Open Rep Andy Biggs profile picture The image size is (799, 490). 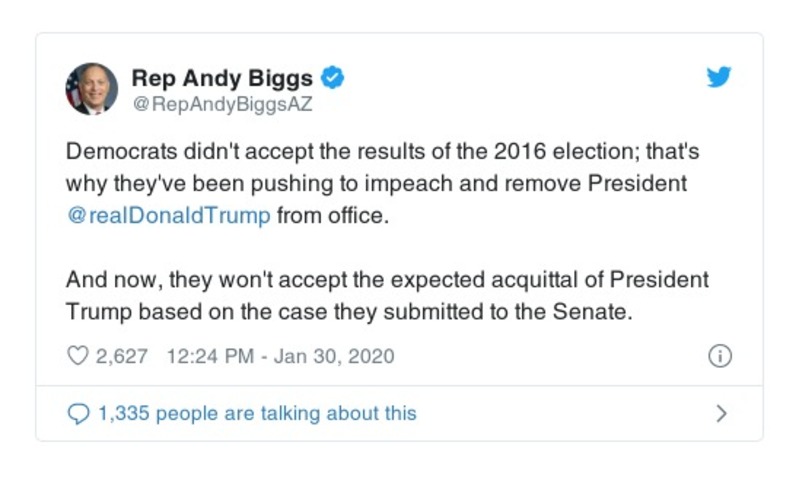91,88
